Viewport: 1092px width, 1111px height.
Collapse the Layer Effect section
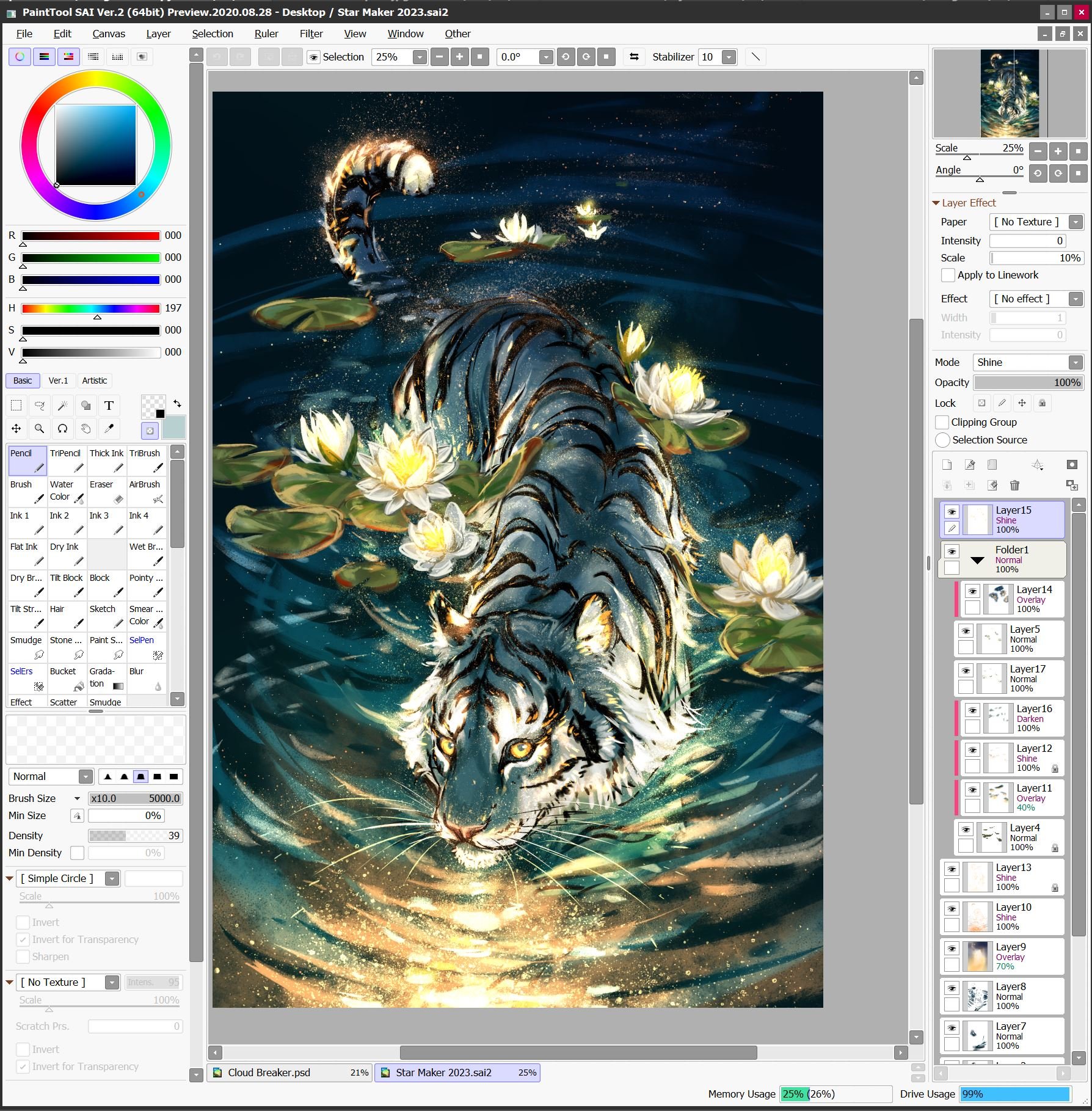[x=936, y=203]
